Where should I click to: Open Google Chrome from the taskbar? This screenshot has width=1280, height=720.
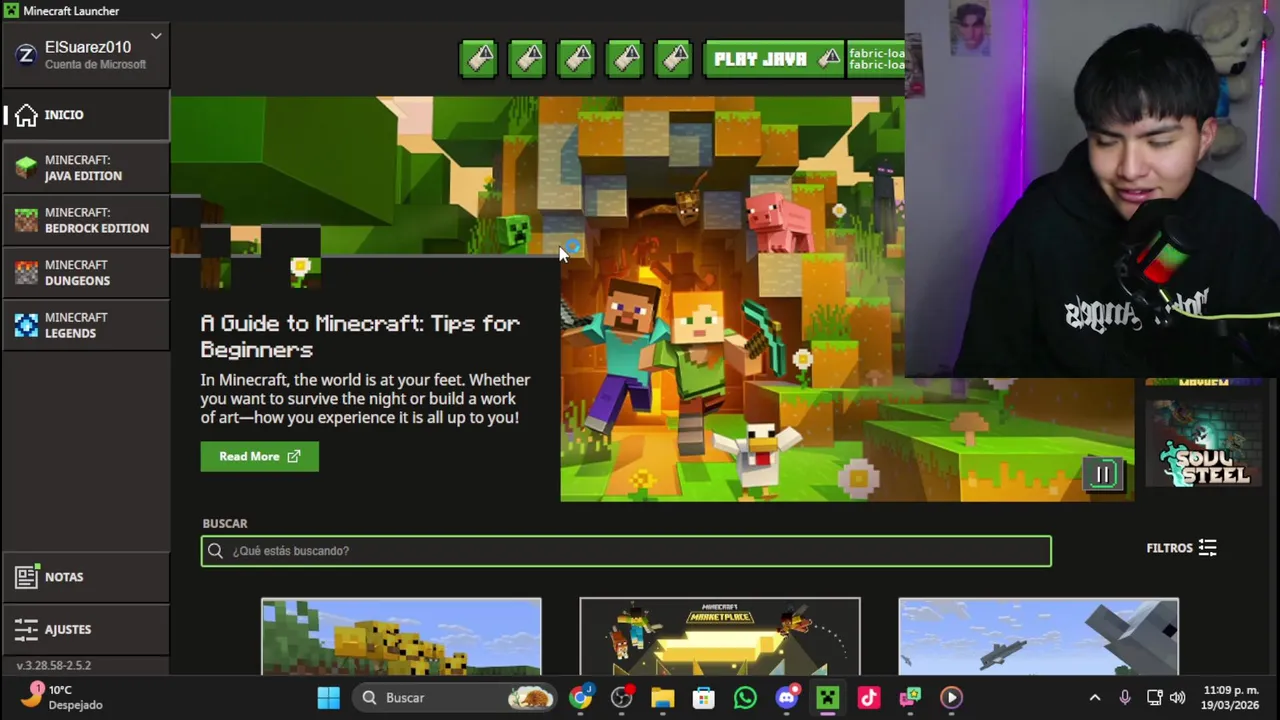580,698
